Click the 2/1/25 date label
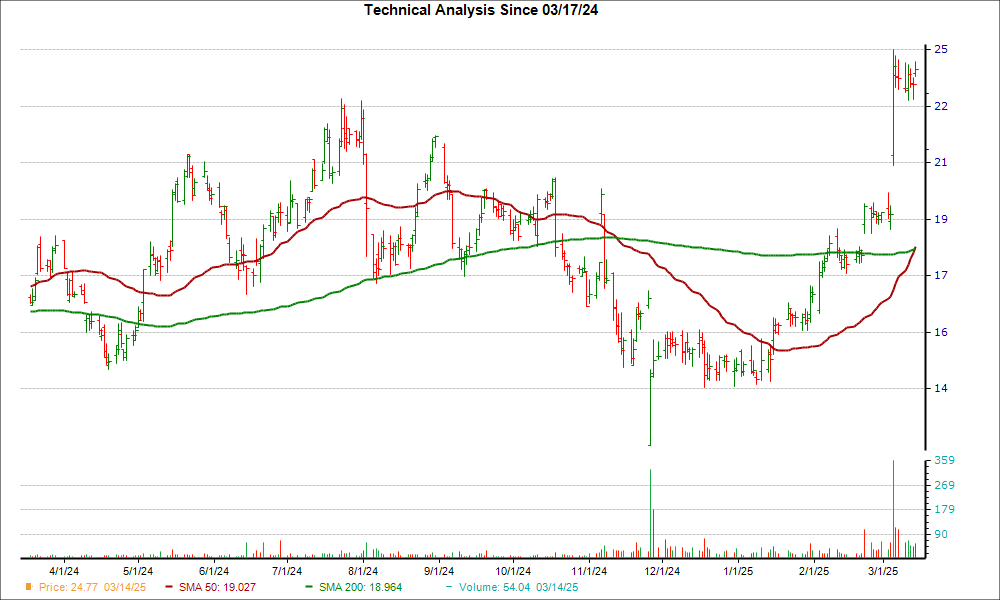This screenshot has width=1000, height=600. [814, 571]
